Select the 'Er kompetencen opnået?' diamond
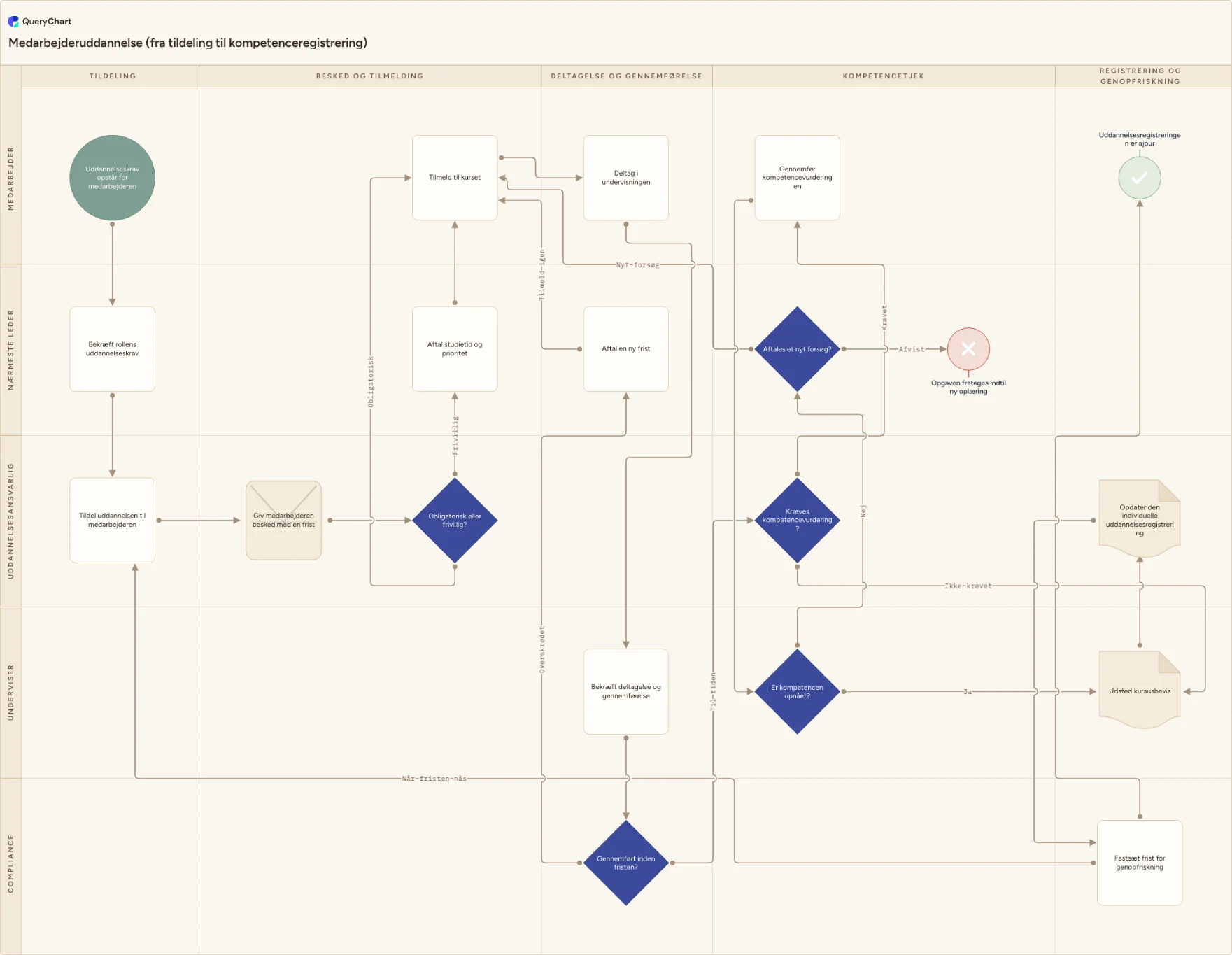The height and width of the screenshot is (955, 1232). click(797, 691)
